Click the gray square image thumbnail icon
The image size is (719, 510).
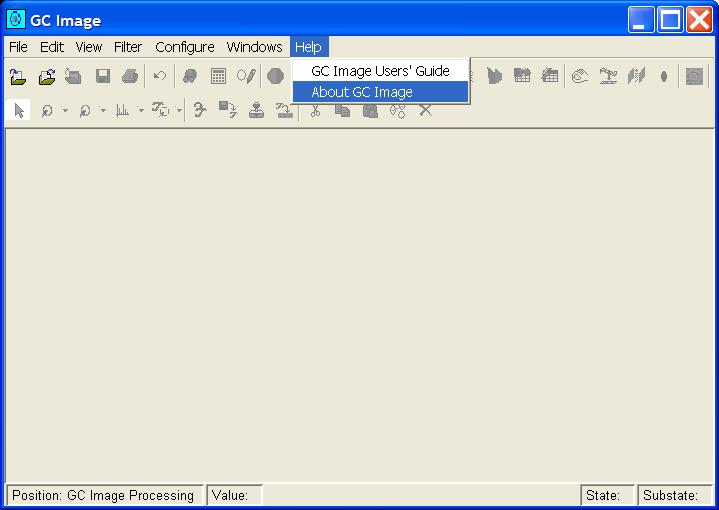(x=694, y=76)
